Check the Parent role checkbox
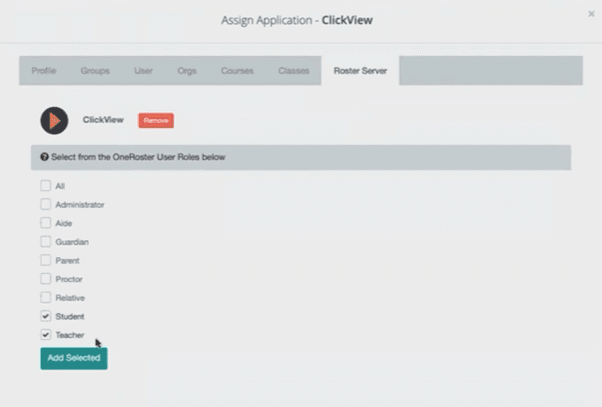 (x=45, y=260)
